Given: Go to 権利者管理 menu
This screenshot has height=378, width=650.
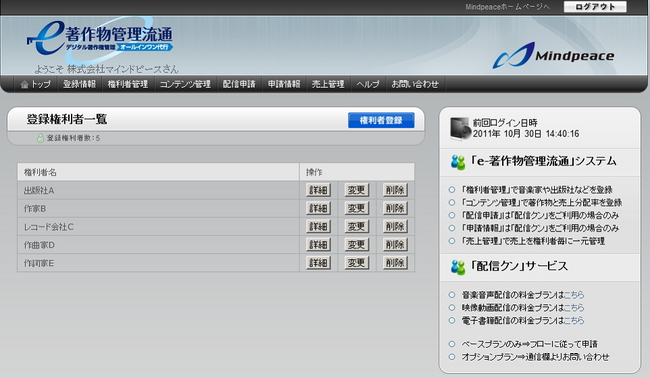Looking at the screenshot, I should (x=128, y=84).
